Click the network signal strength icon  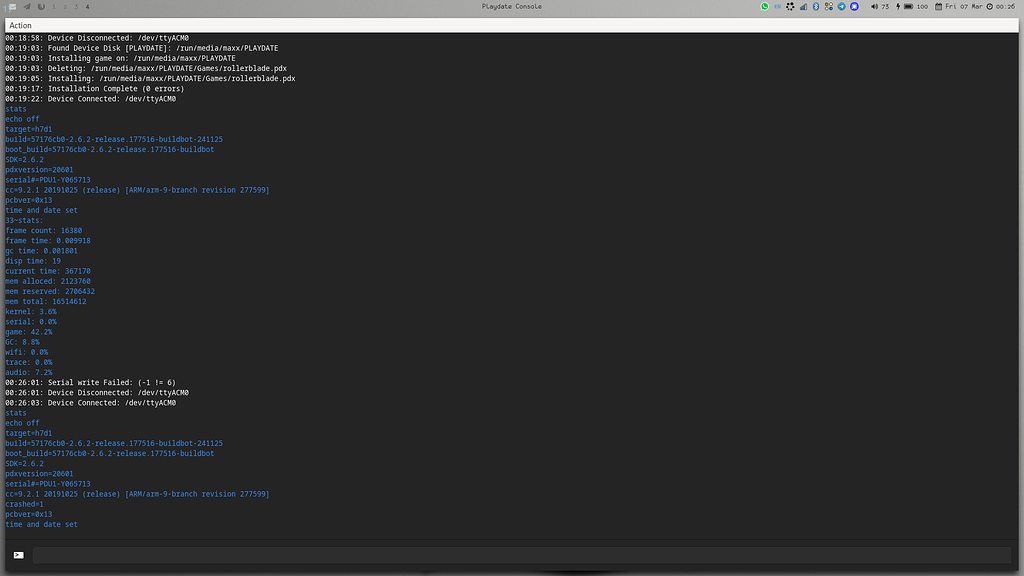coord(803,7)
